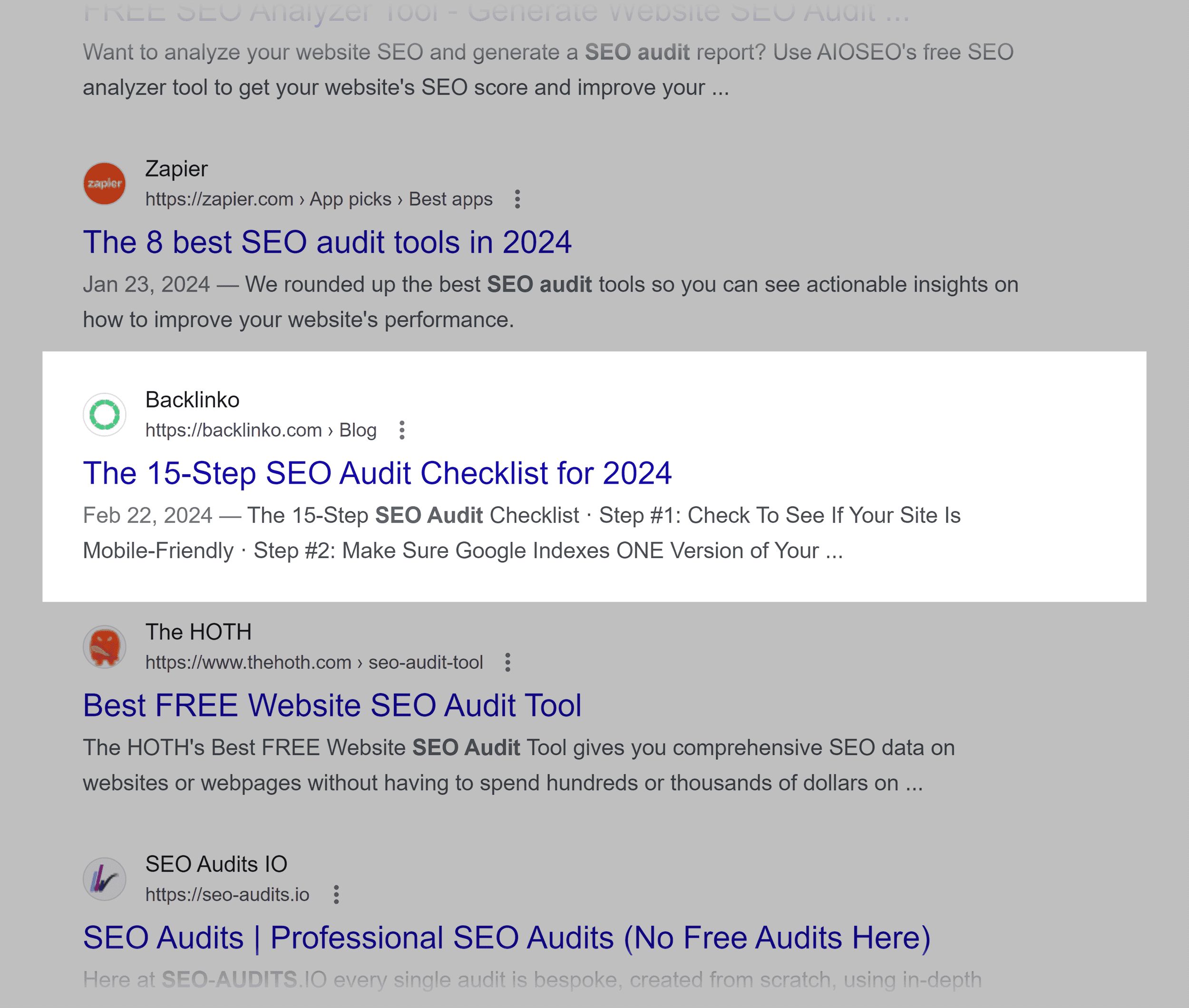Viewport: 1189px width, 1008px height.
Task: Click The HOTH favicon icon
Action: (x=105, y=647)
